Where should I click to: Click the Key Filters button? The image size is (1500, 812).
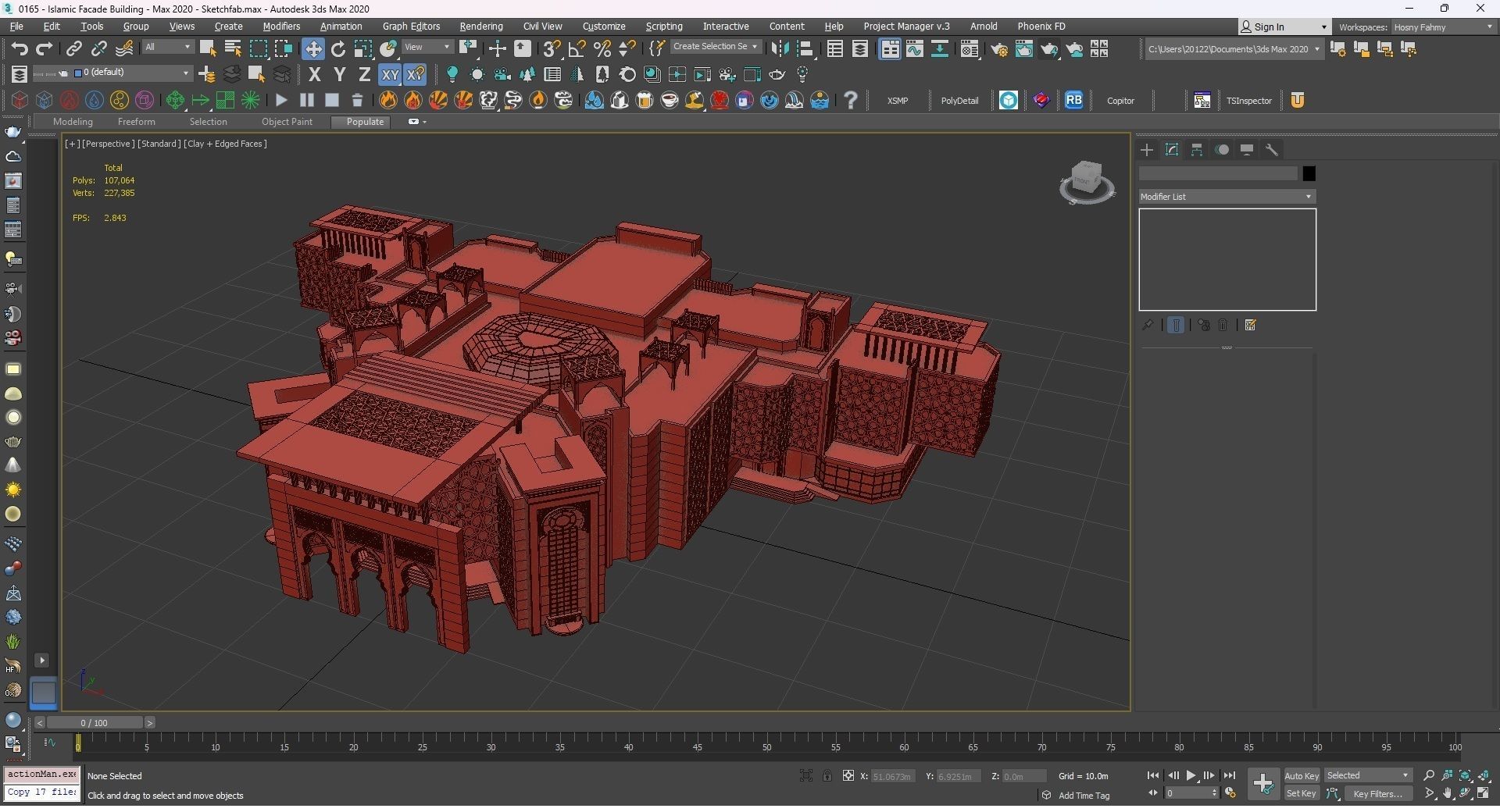(x=1377, y=793)
